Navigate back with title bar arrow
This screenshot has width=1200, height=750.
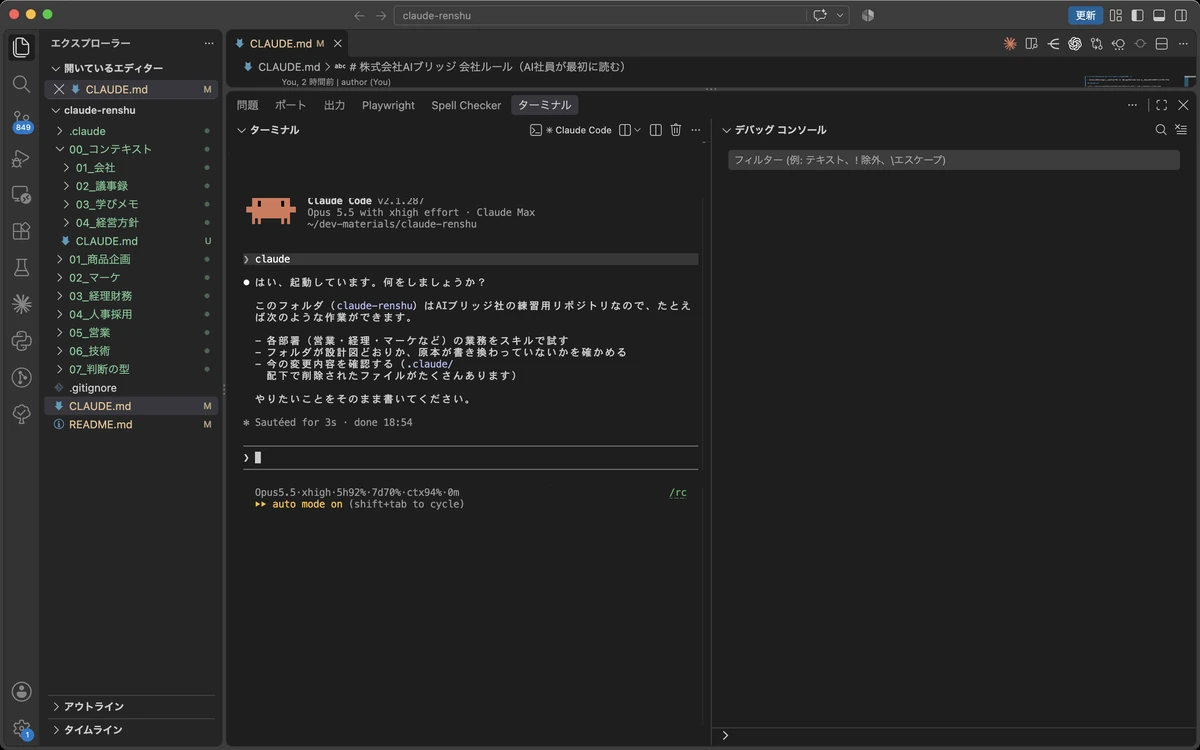(359, 15)
